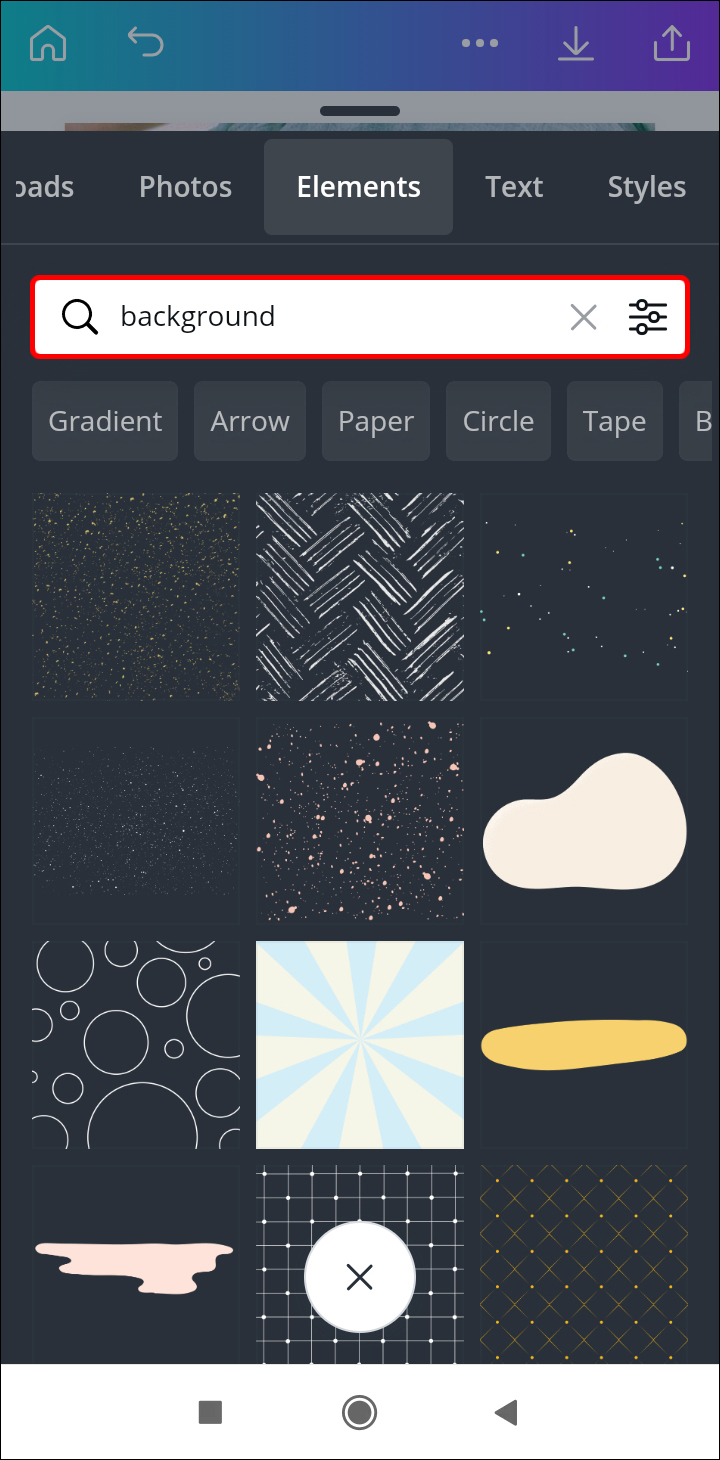Viewport: 720px width, 1460px height.
Task: Pull the panel drag handle bar
Action: tap(360, 111)
